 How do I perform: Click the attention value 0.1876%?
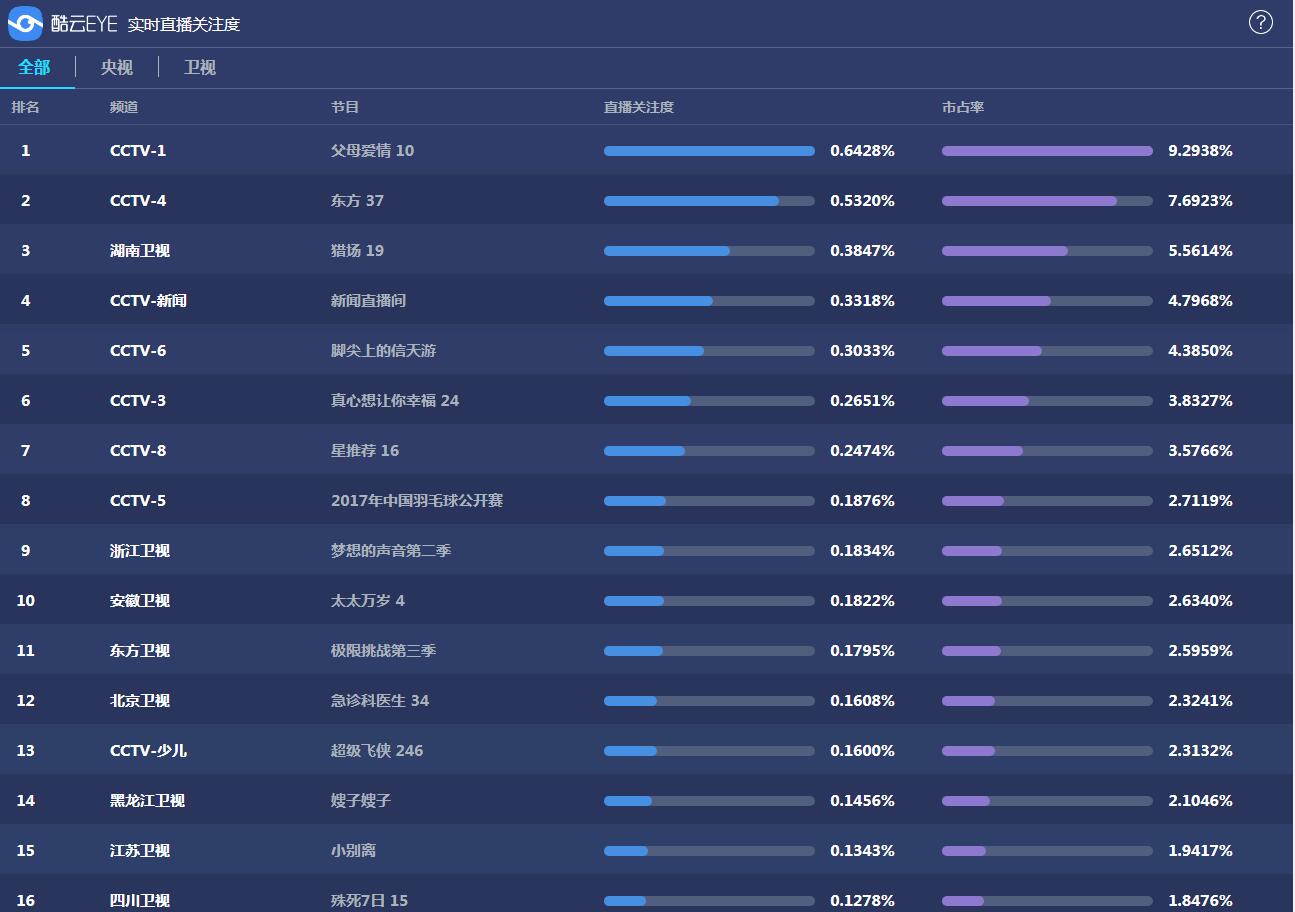(x=862, y=501)
